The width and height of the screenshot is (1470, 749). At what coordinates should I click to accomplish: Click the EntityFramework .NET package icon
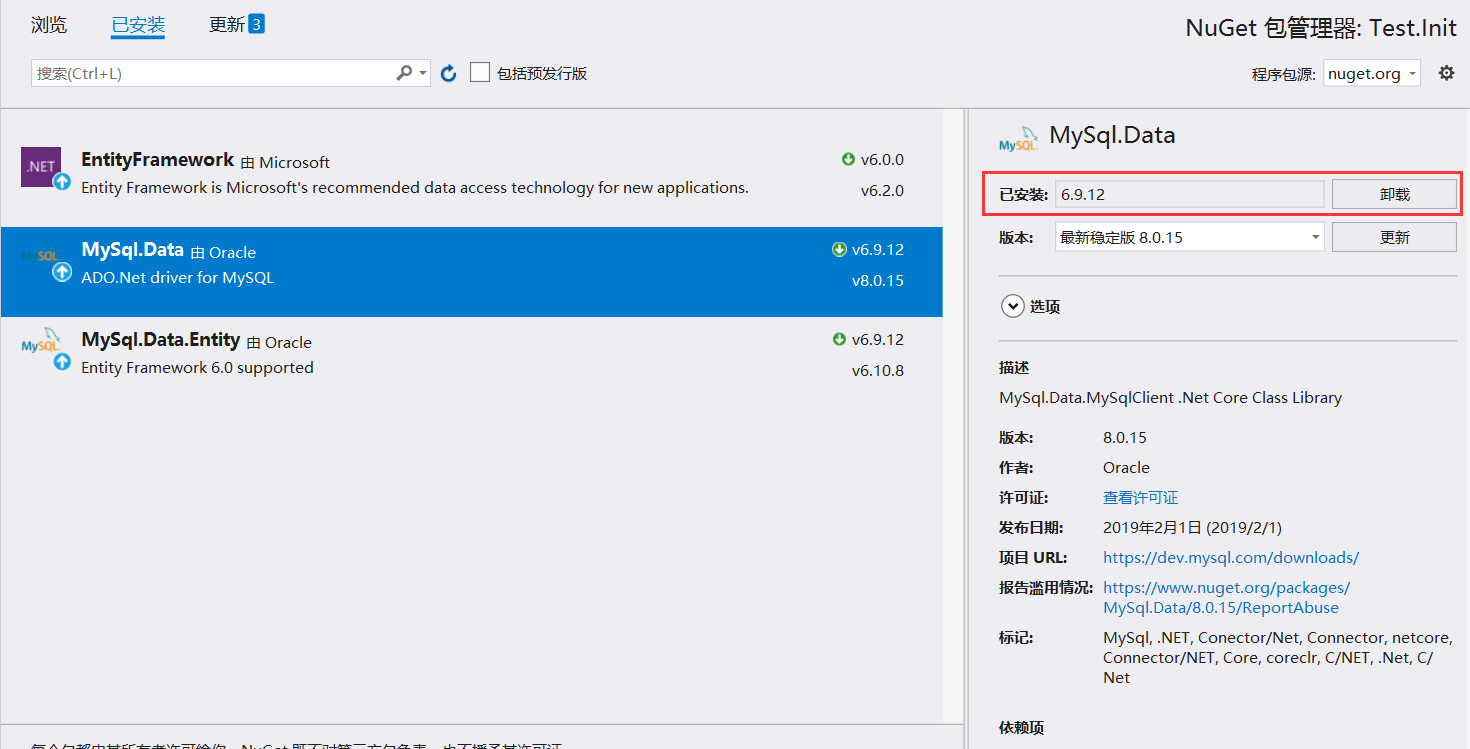tap(41, 167)
